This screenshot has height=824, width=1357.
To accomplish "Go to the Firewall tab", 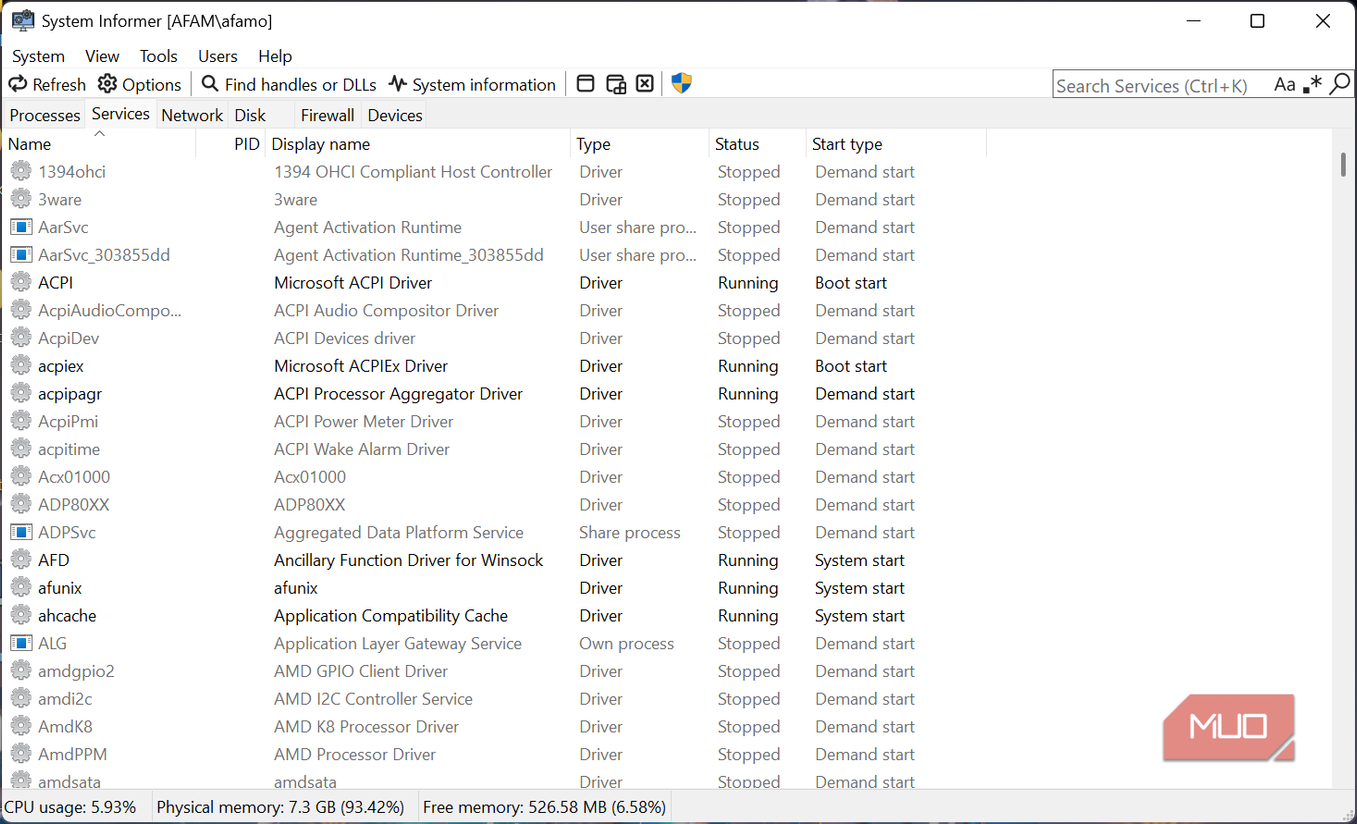I will click(x=327, y=115).
